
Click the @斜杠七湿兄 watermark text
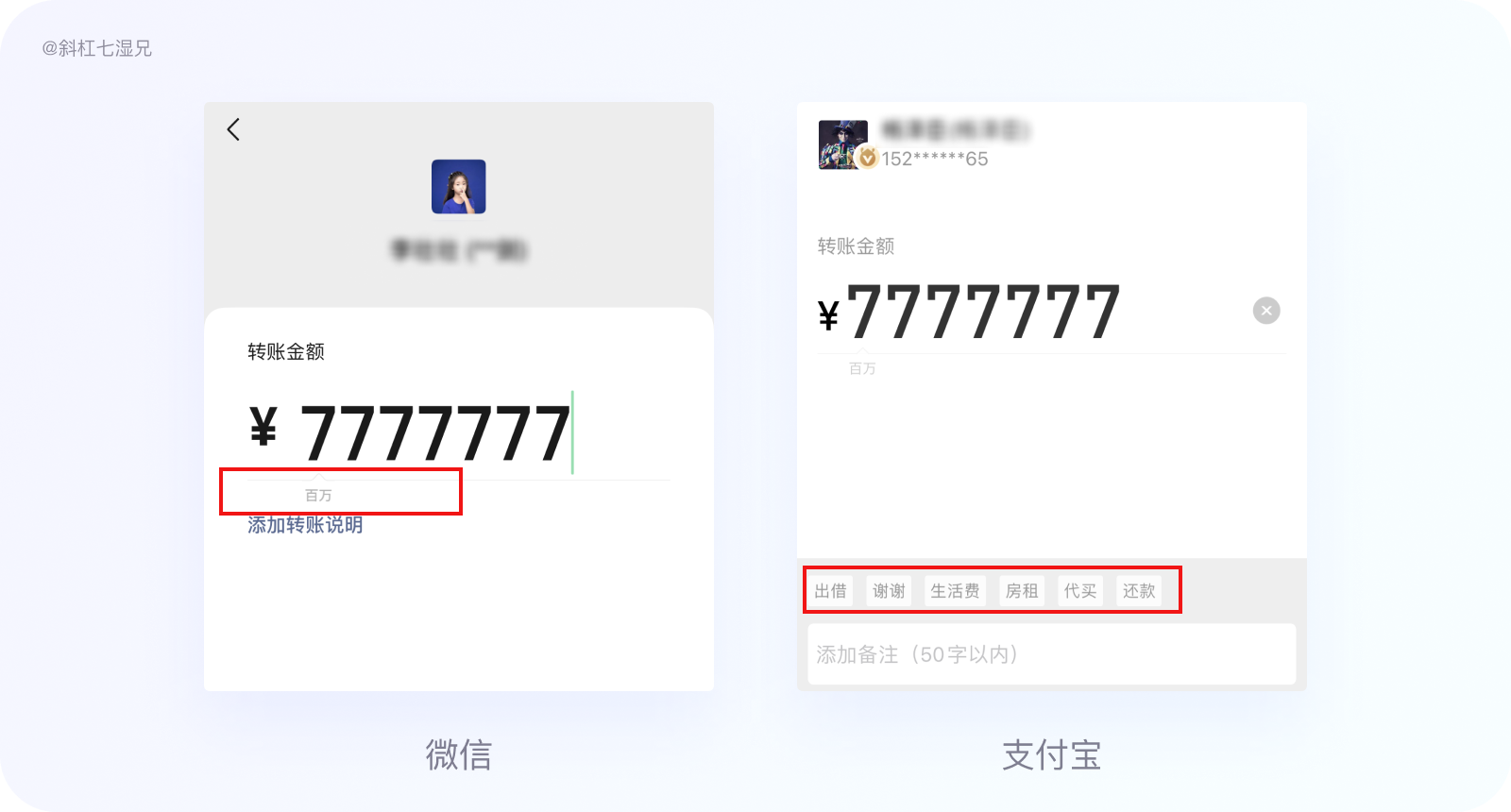click(x=96, y=48)
